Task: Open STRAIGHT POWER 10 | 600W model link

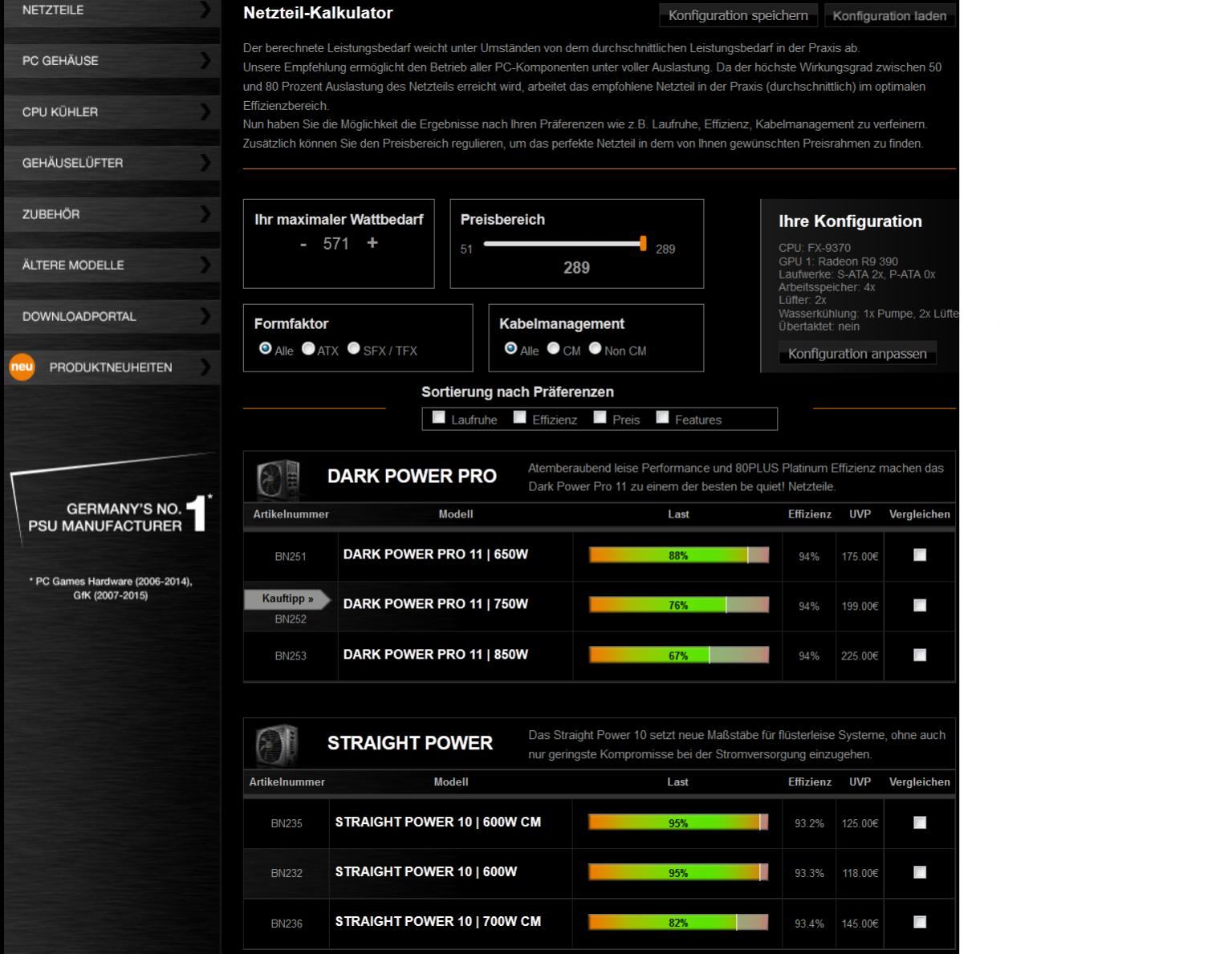Action: click(x=426, y=872)
